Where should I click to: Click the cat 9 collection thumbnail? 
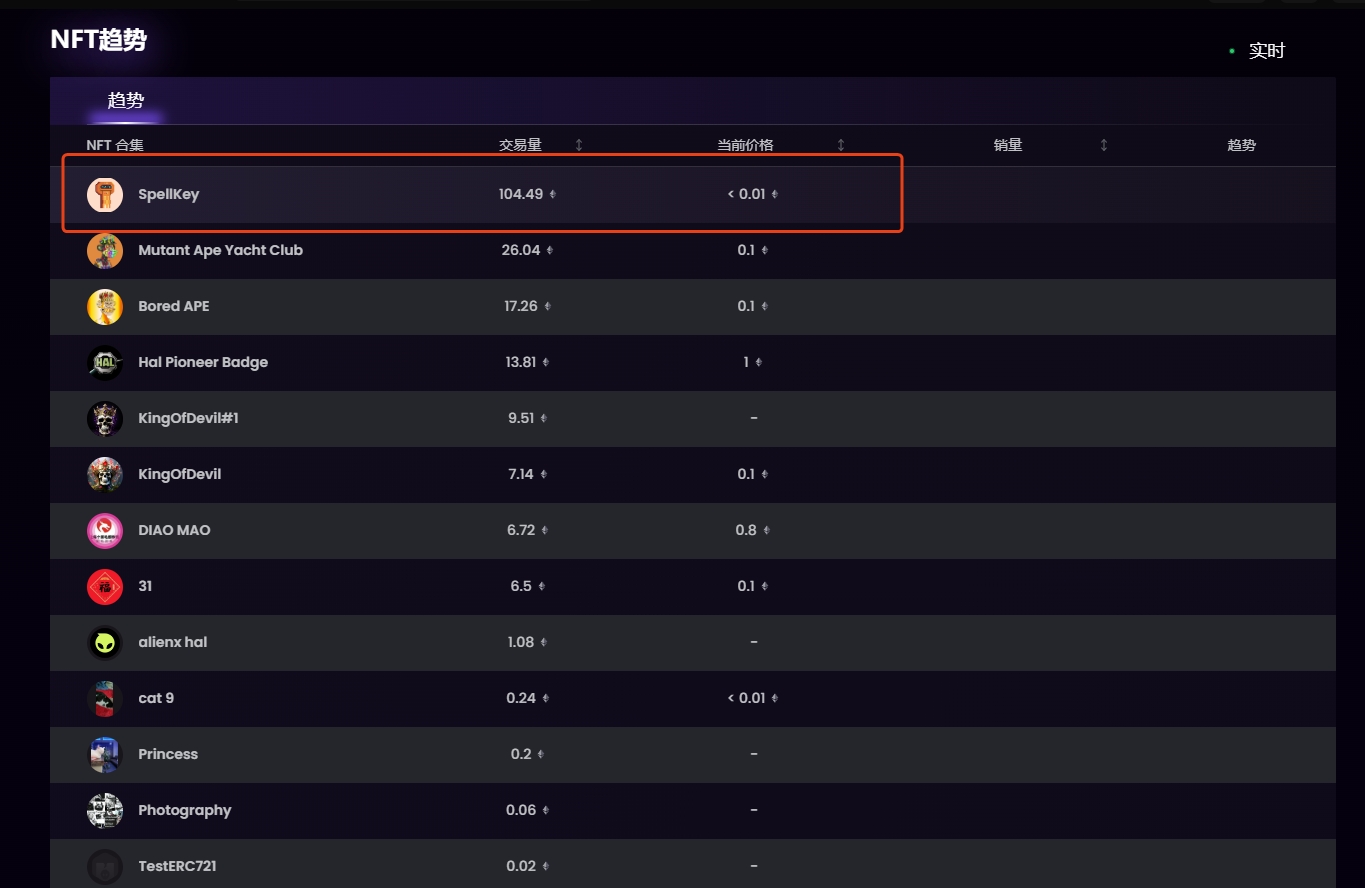click(x=105, y=699)
